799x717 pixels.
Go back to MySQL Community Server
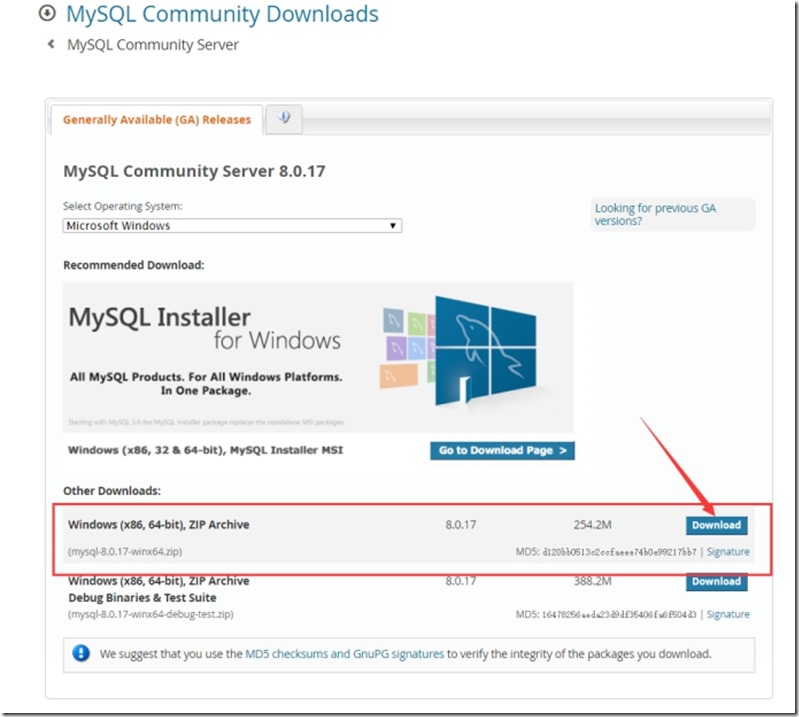(x=153, y=45)
